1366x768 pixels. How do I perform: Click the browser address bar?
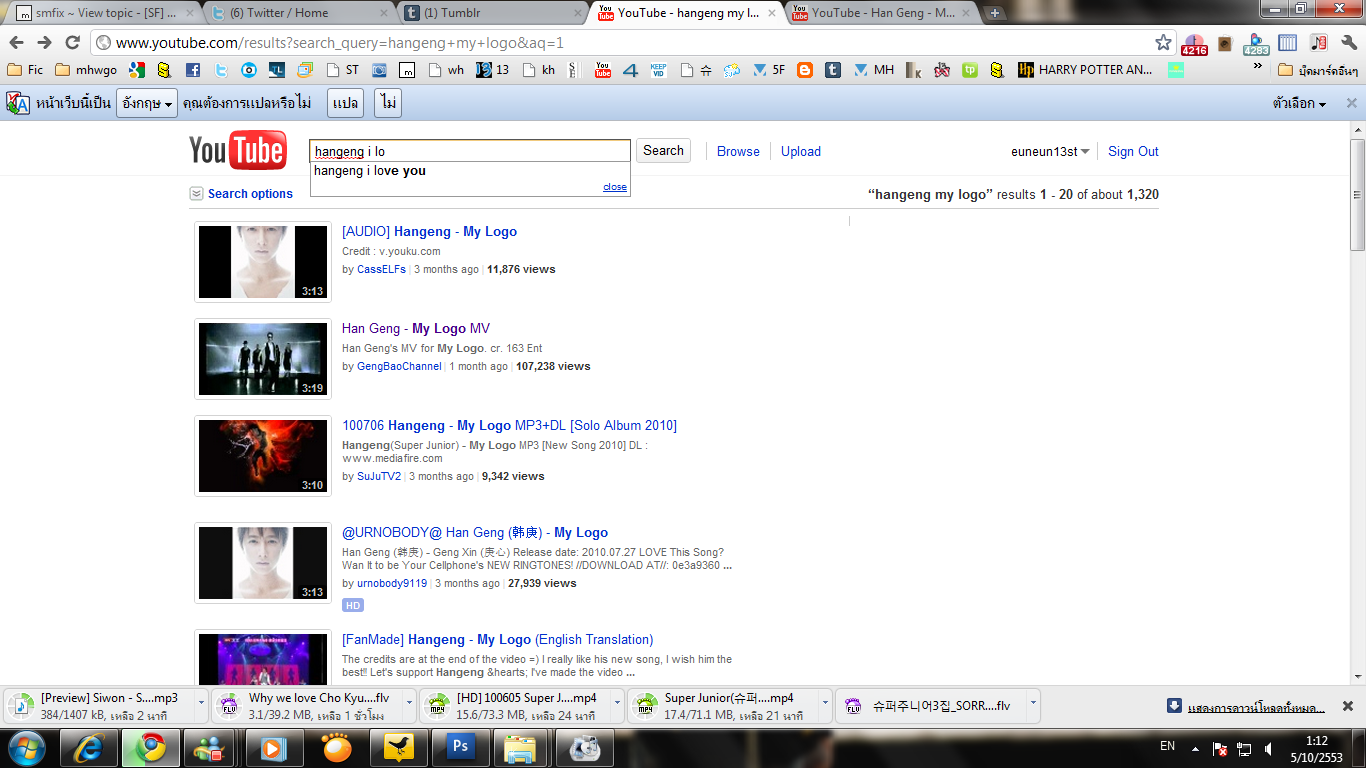632,43
